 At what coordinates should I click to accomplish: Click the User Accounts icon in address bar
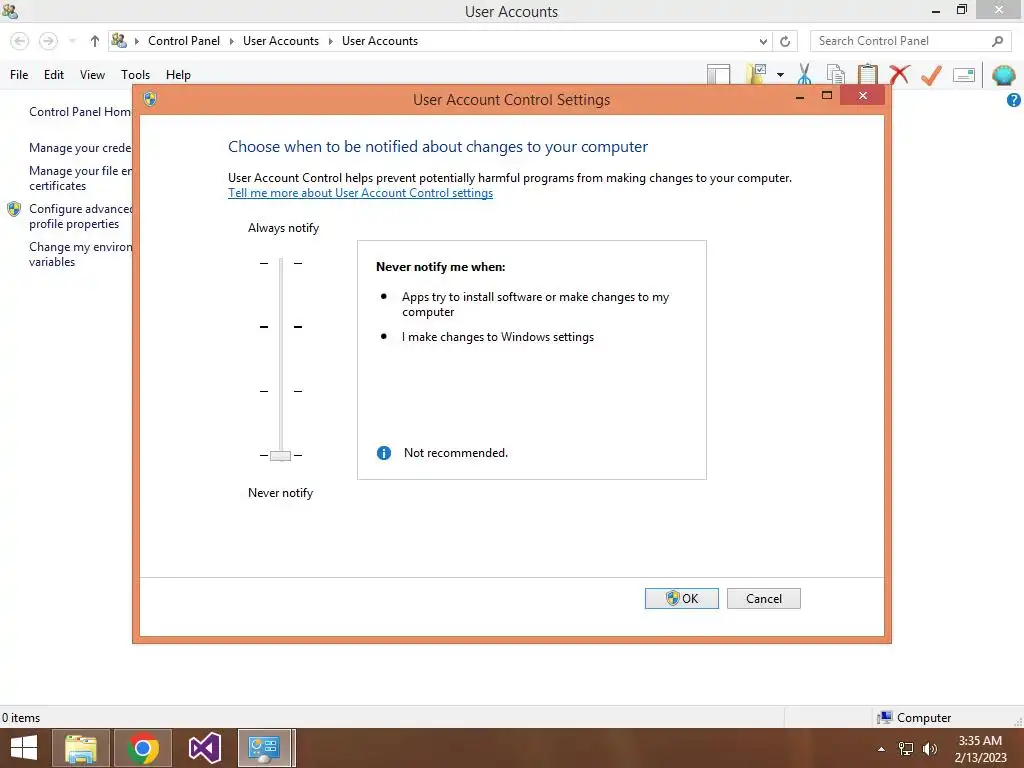click(119, 40)
